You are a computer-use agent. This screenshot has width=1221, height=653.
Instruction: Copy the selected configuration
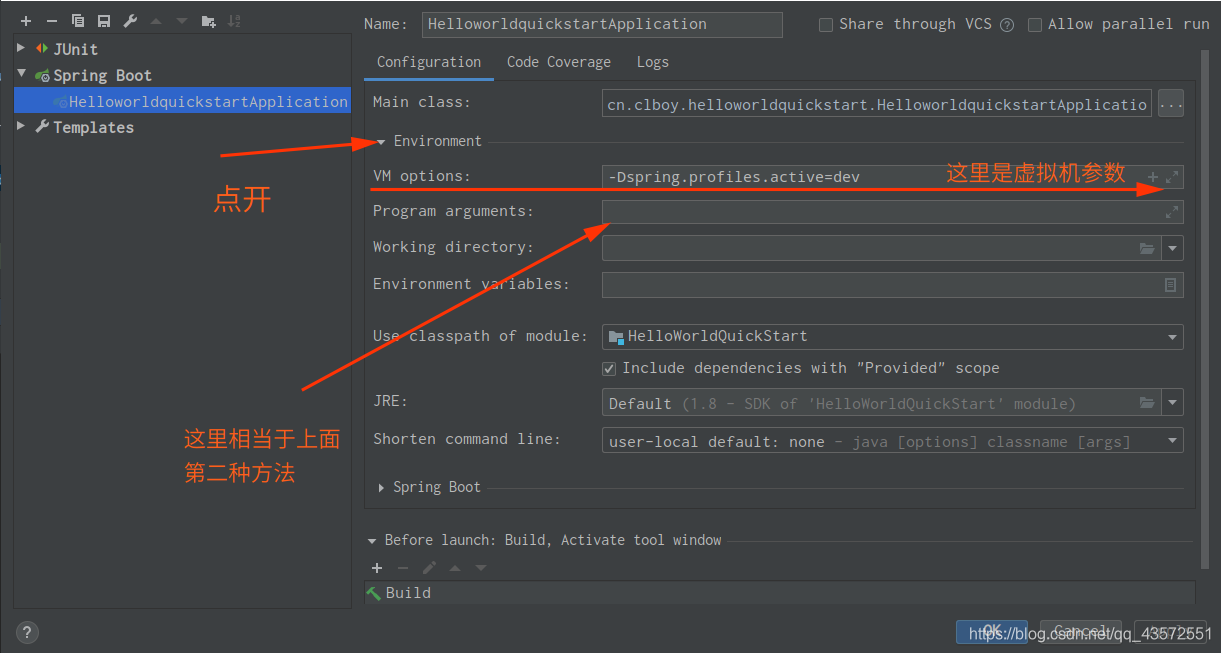(x=78, y=21)
